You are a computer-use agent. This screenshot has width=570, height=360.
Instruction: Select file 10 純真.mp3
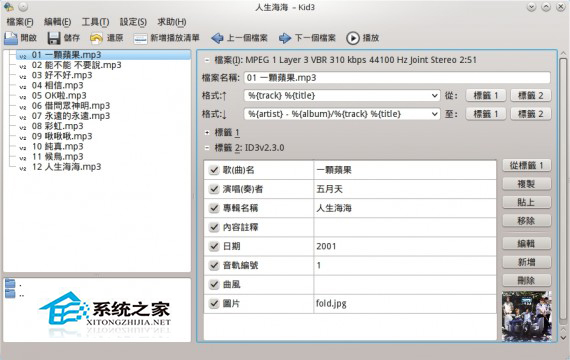(57, 147)
